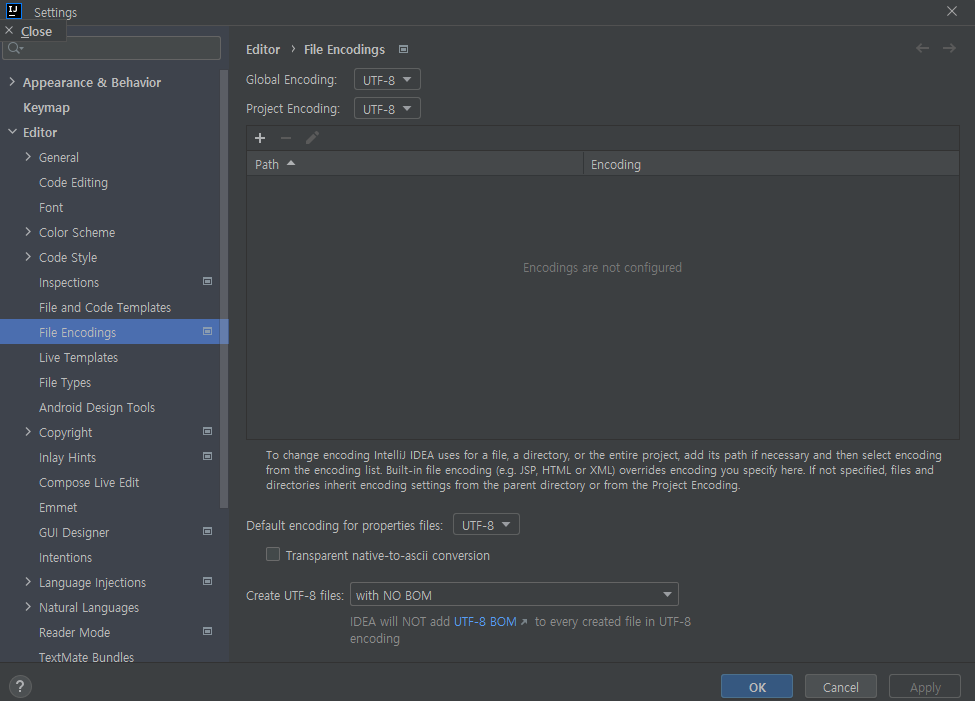Click the minus remove-path icon
The image size is (975, 701).
286,138
